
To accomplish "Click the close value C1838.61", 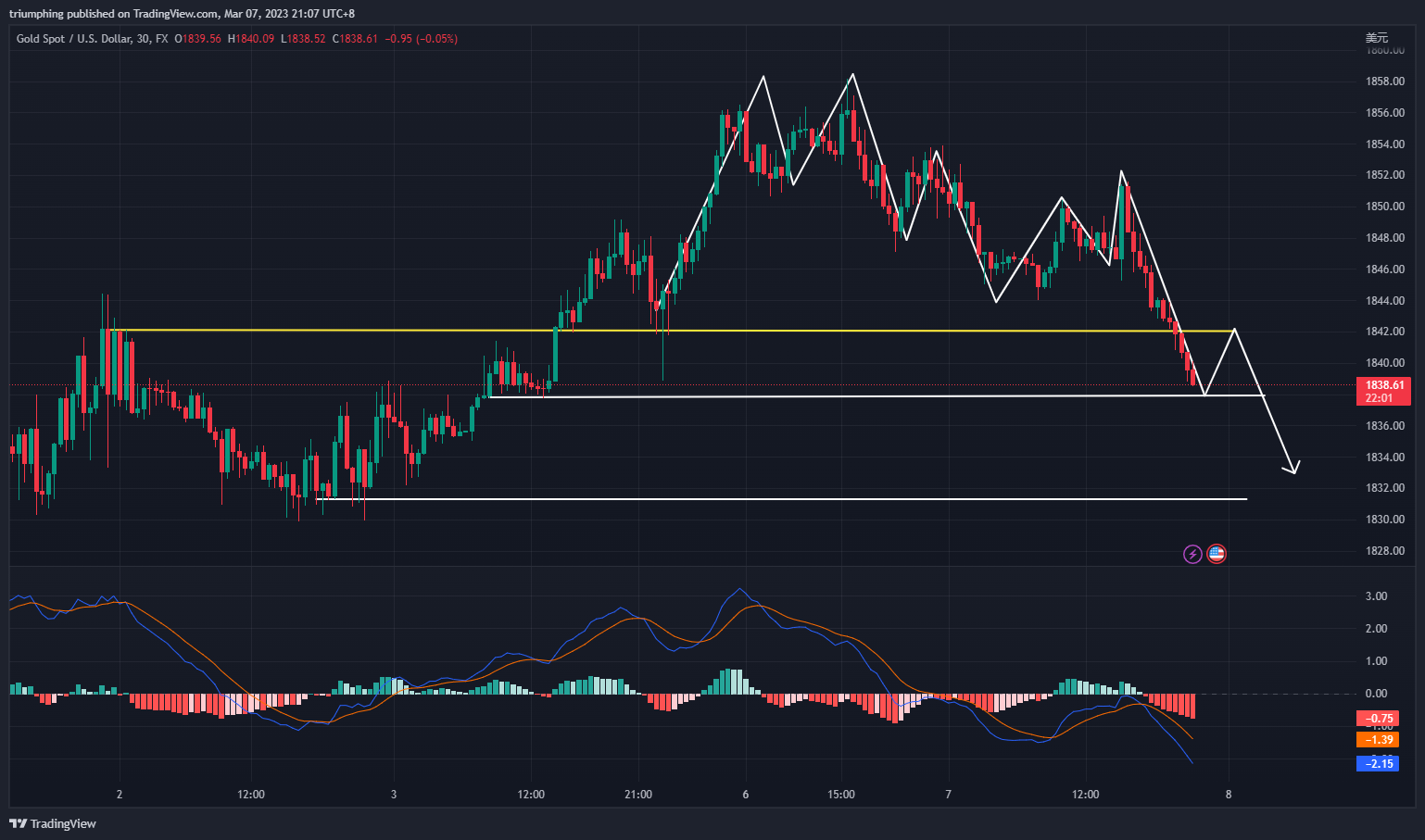I will pos(355,39).
